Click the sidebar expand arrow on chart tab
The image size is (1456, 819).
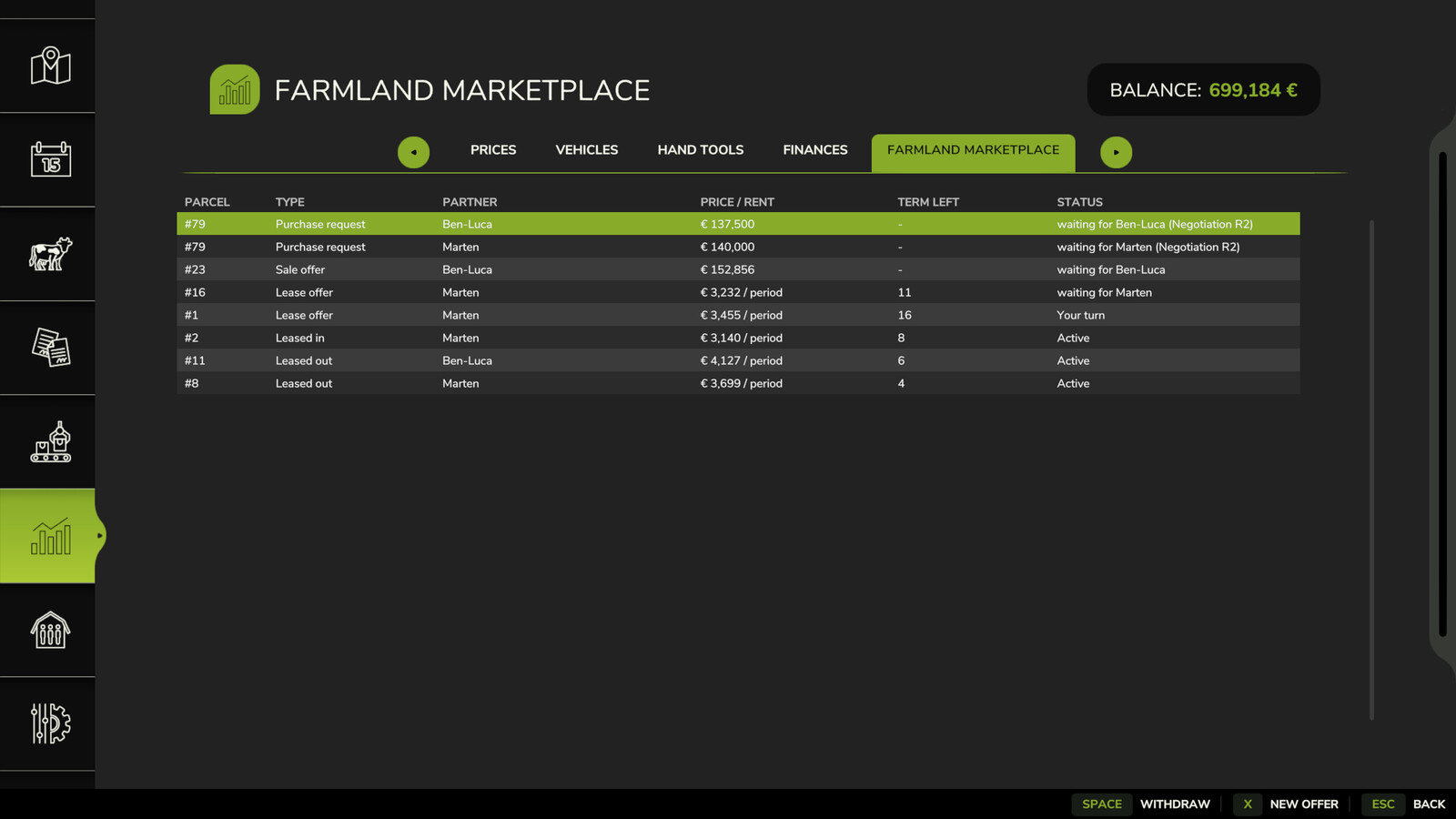[99, 536]
